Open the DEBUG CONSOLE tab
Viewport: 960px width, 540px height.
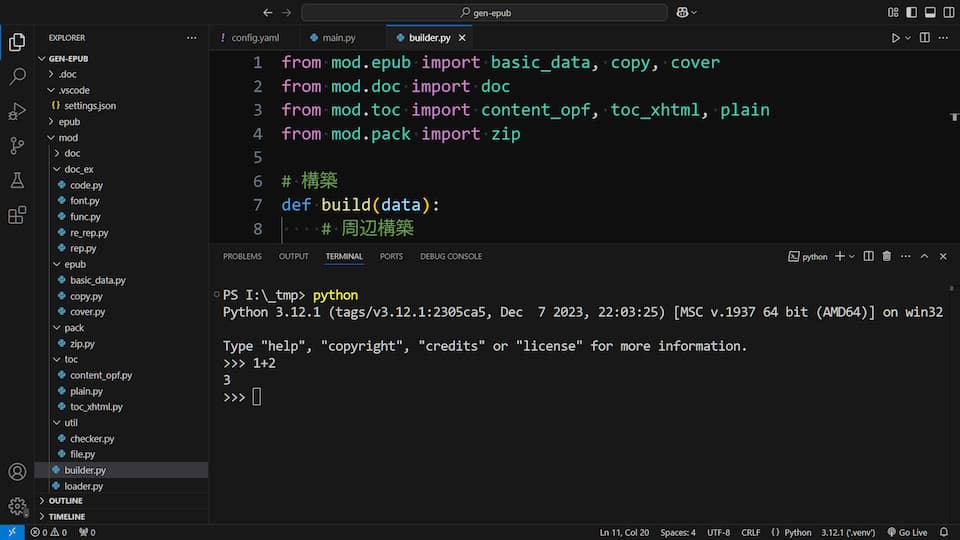[x=451, y=257]
